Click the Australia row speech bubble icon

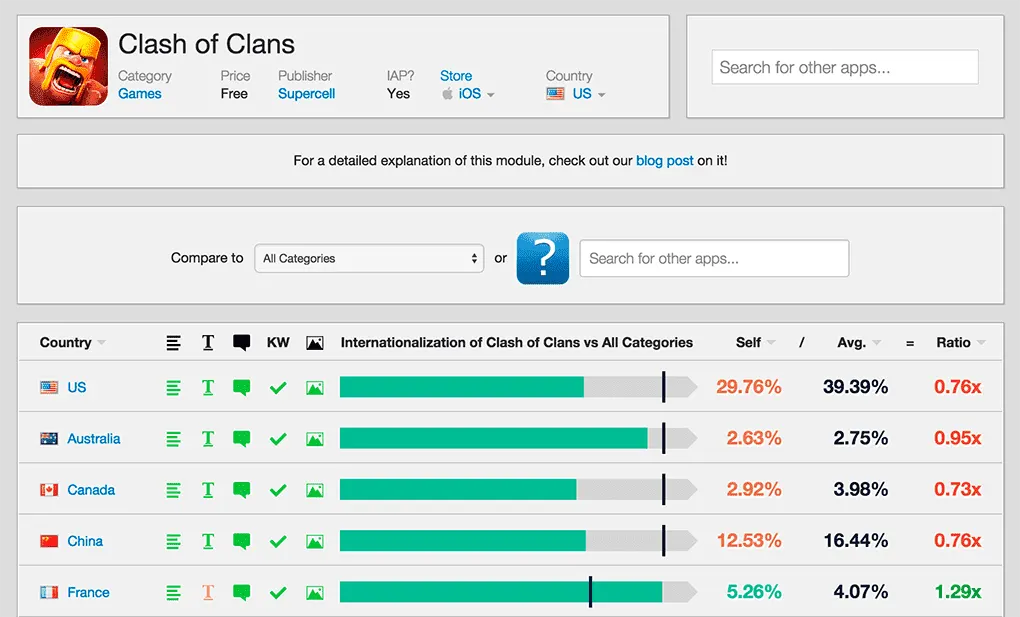click(241, 439)
